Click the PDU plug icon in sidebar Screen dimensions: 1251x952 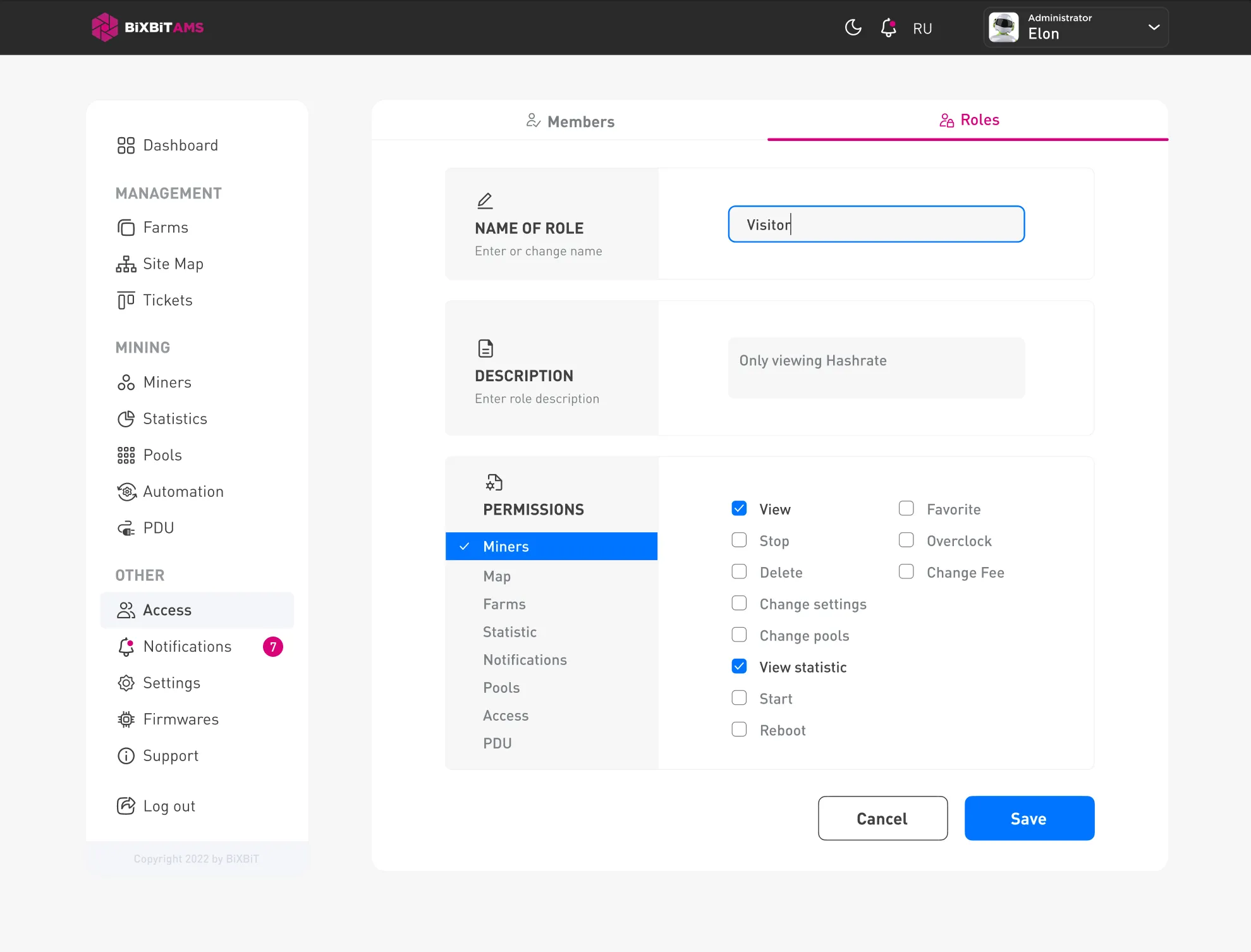[x=126, y=528]
